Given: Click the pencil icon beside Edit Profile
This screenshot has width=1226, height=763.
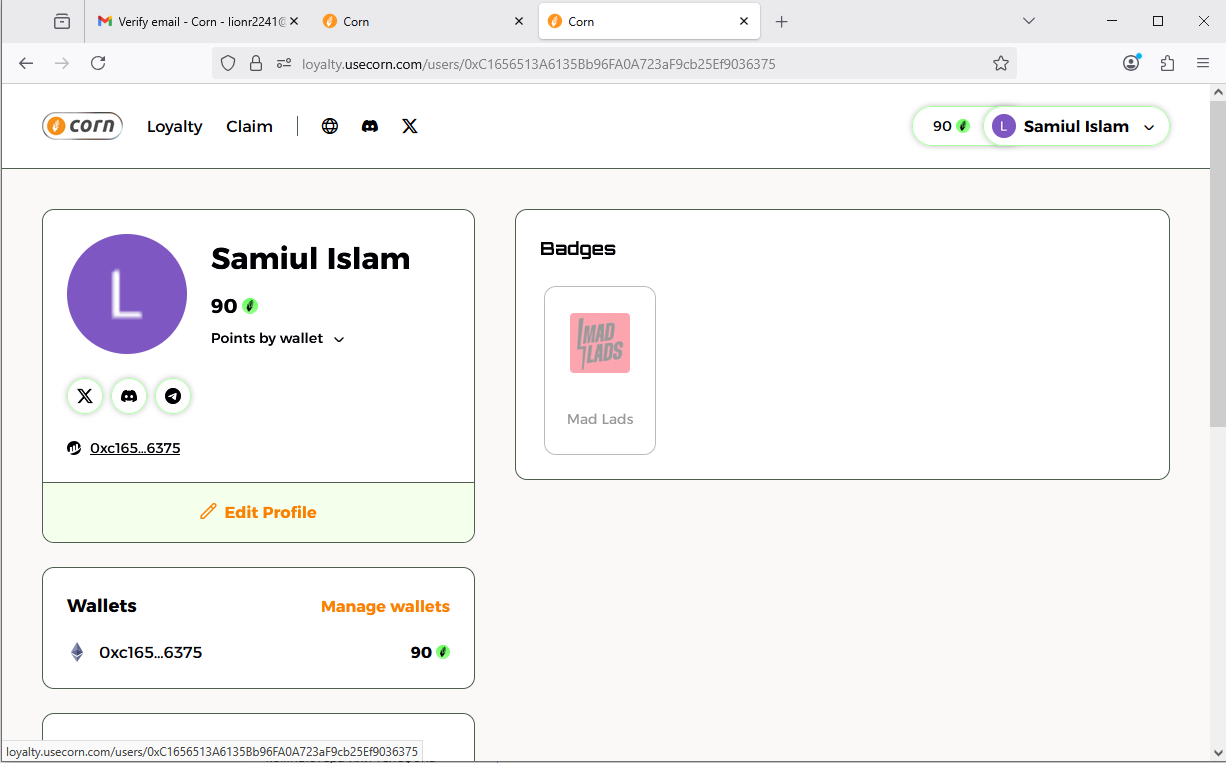Looking at the screenshot, I should [208, 512].
